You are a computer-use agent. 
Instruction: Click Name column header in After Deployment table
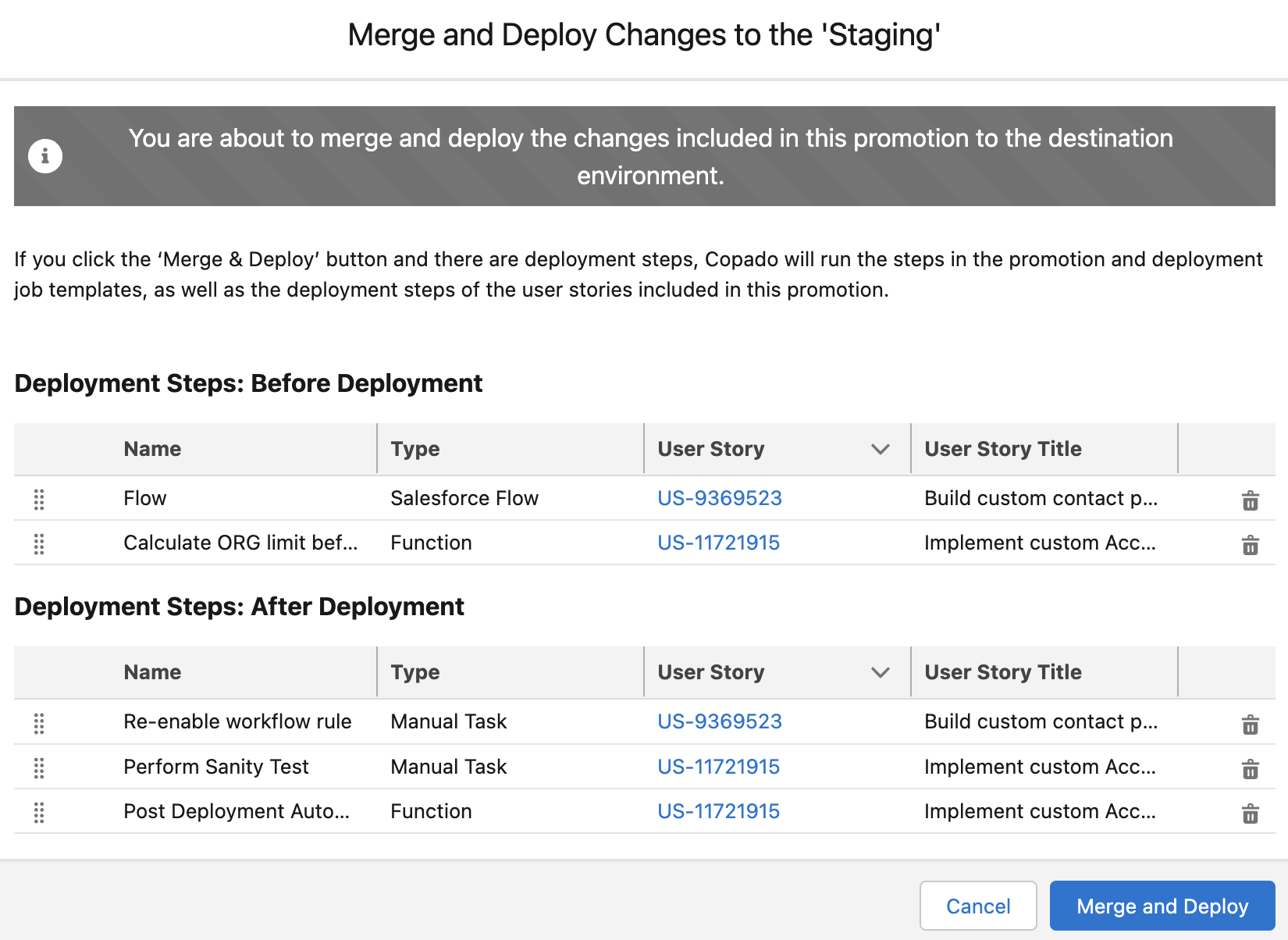152,672
